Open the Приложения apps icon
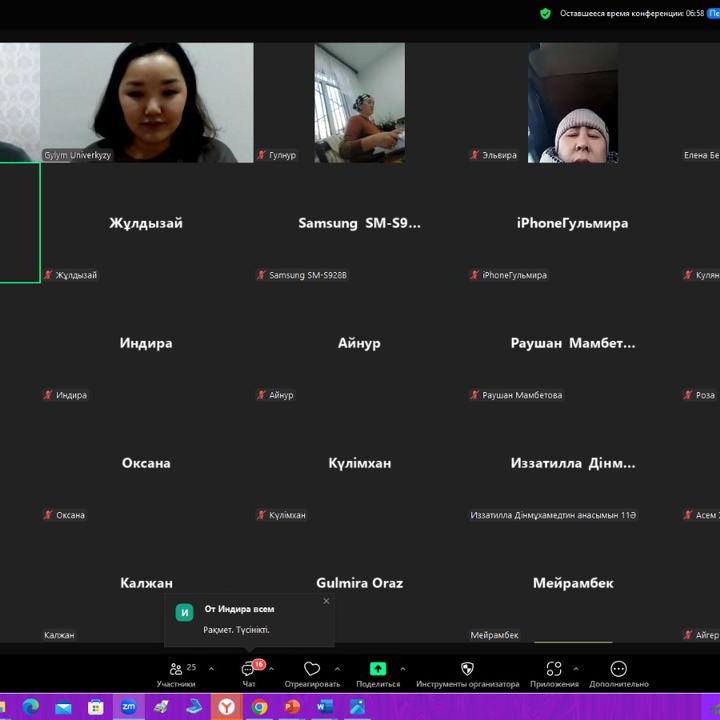Viewport: 720px width, 720px height. coord(554,669)
